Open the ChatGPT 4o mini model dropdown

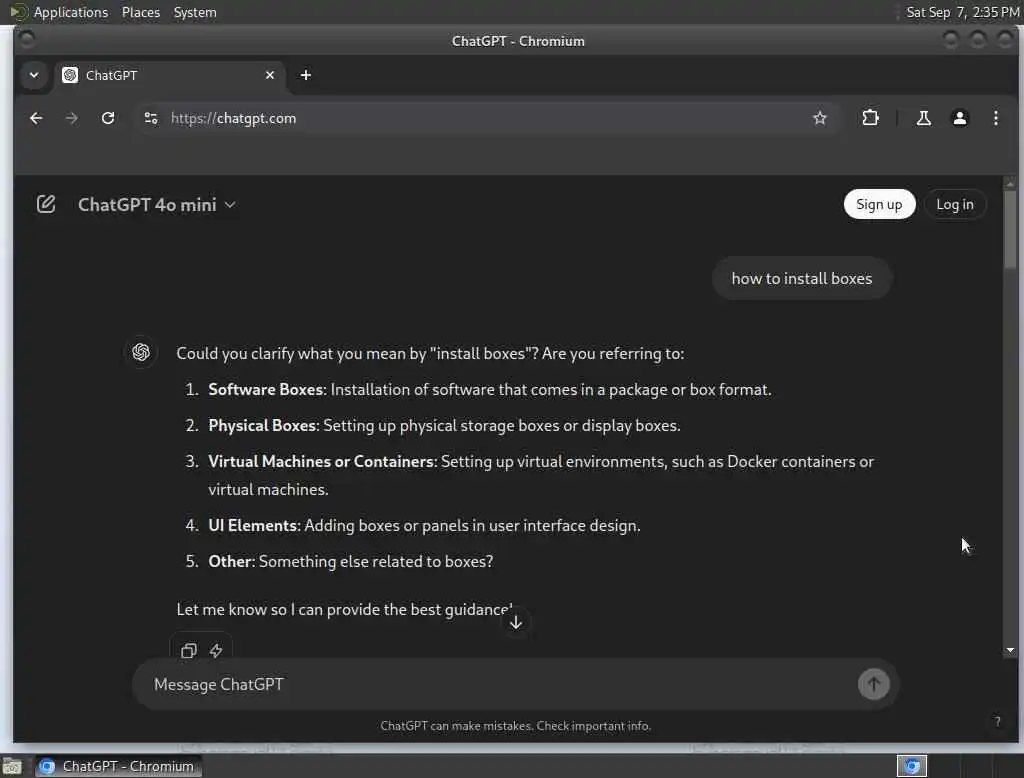tap(157, 204)
